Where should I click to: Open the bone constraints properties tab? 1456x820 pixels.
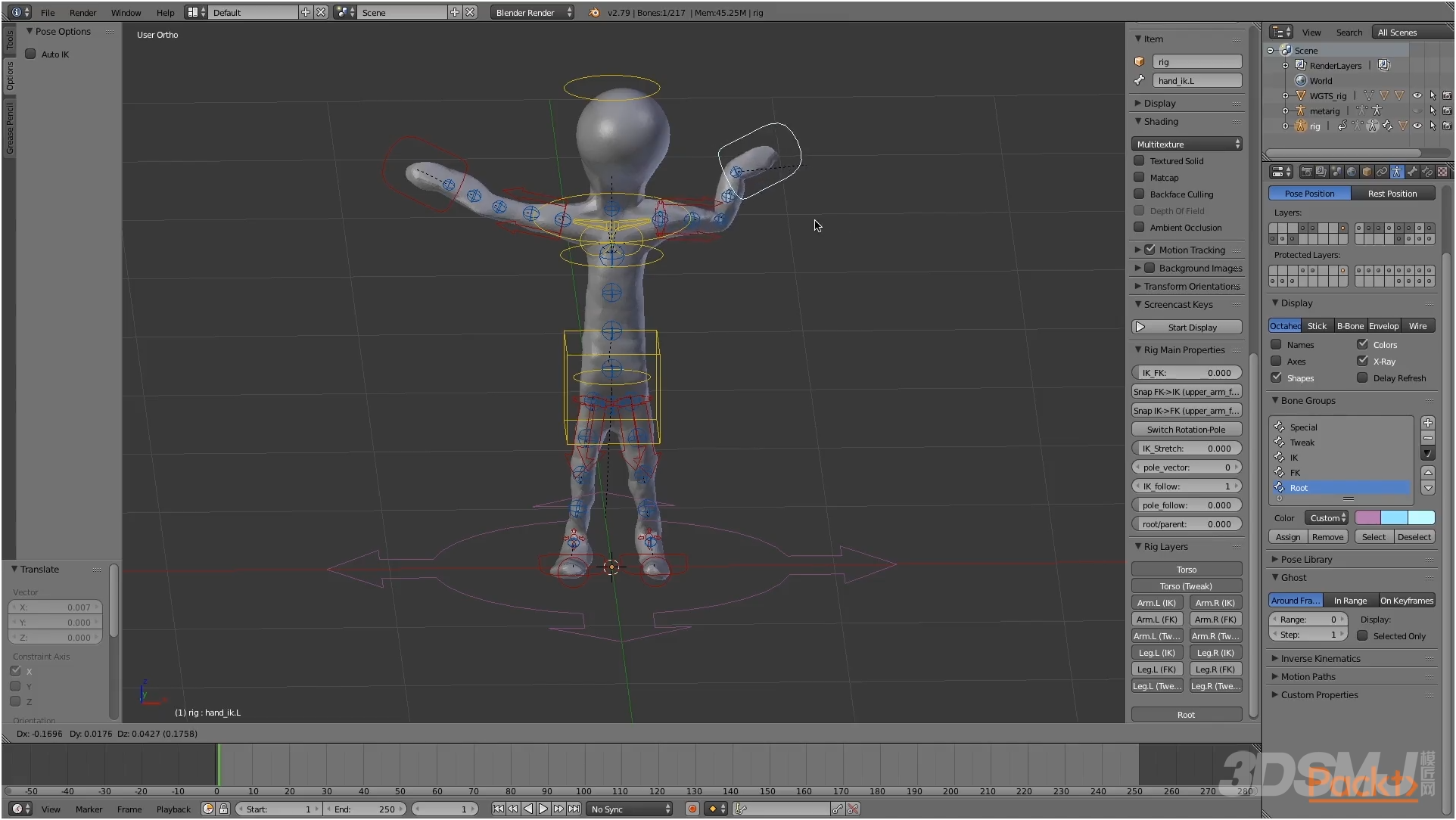1427,172
